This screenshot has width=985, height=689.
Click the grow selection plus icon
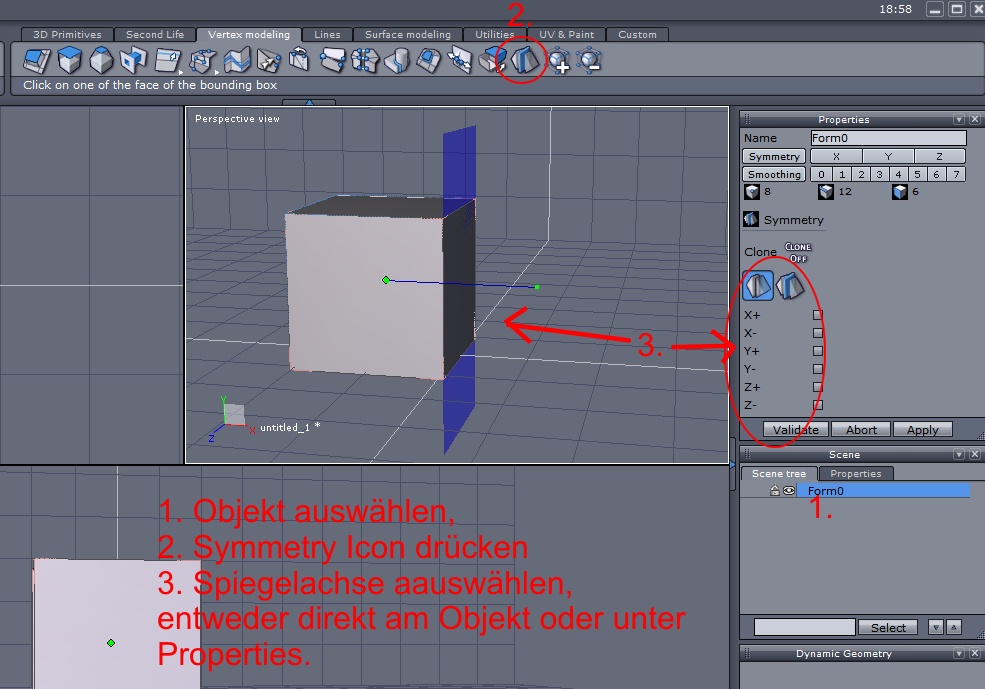[x=558, y=61]
